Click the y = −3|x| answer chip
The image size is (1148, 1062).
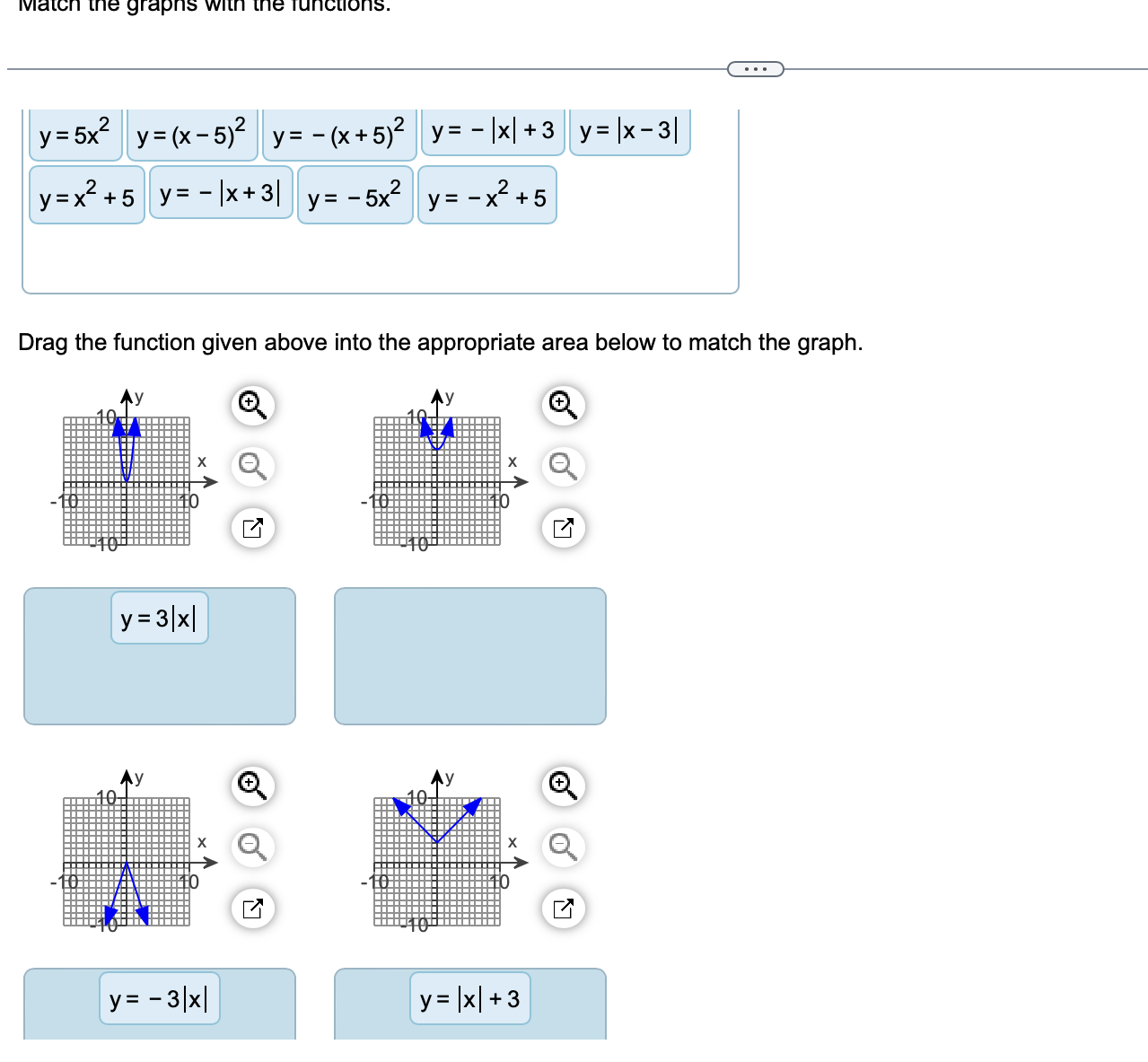point(158,998)
